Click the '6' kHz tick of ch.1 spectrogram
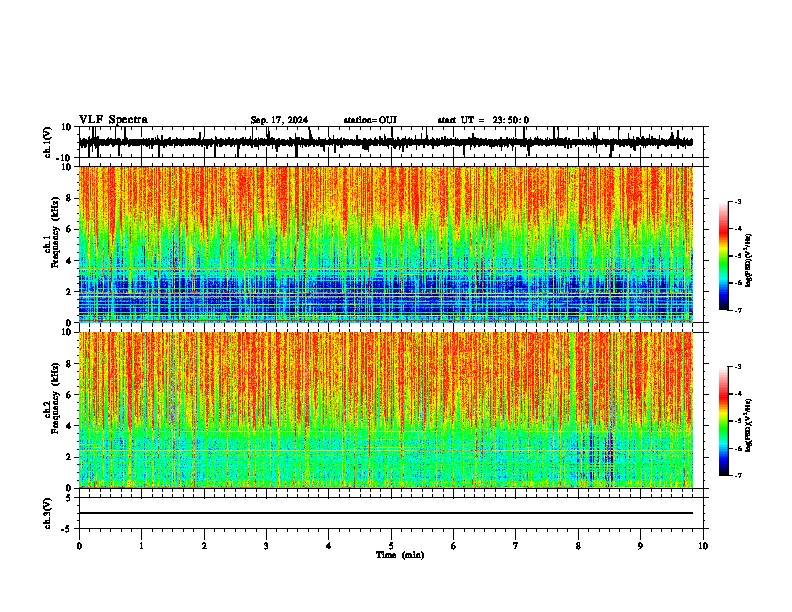Viewport: 792px width, 612px height. (69, 229)
